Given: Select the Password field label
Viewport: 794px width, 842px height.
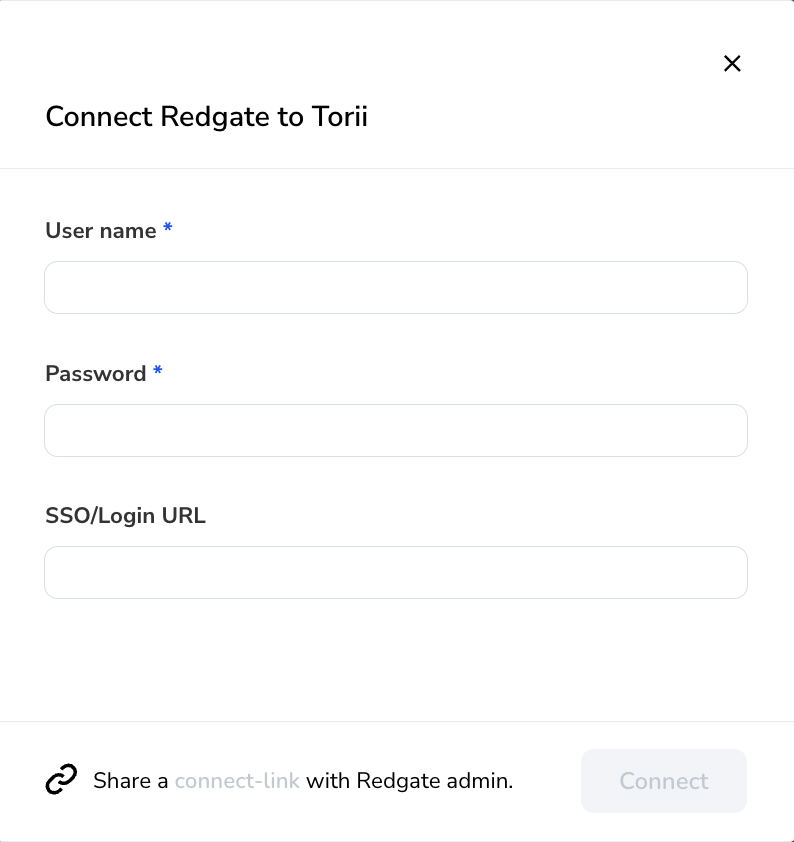Looking at the screenshot, I should point(96,373).
